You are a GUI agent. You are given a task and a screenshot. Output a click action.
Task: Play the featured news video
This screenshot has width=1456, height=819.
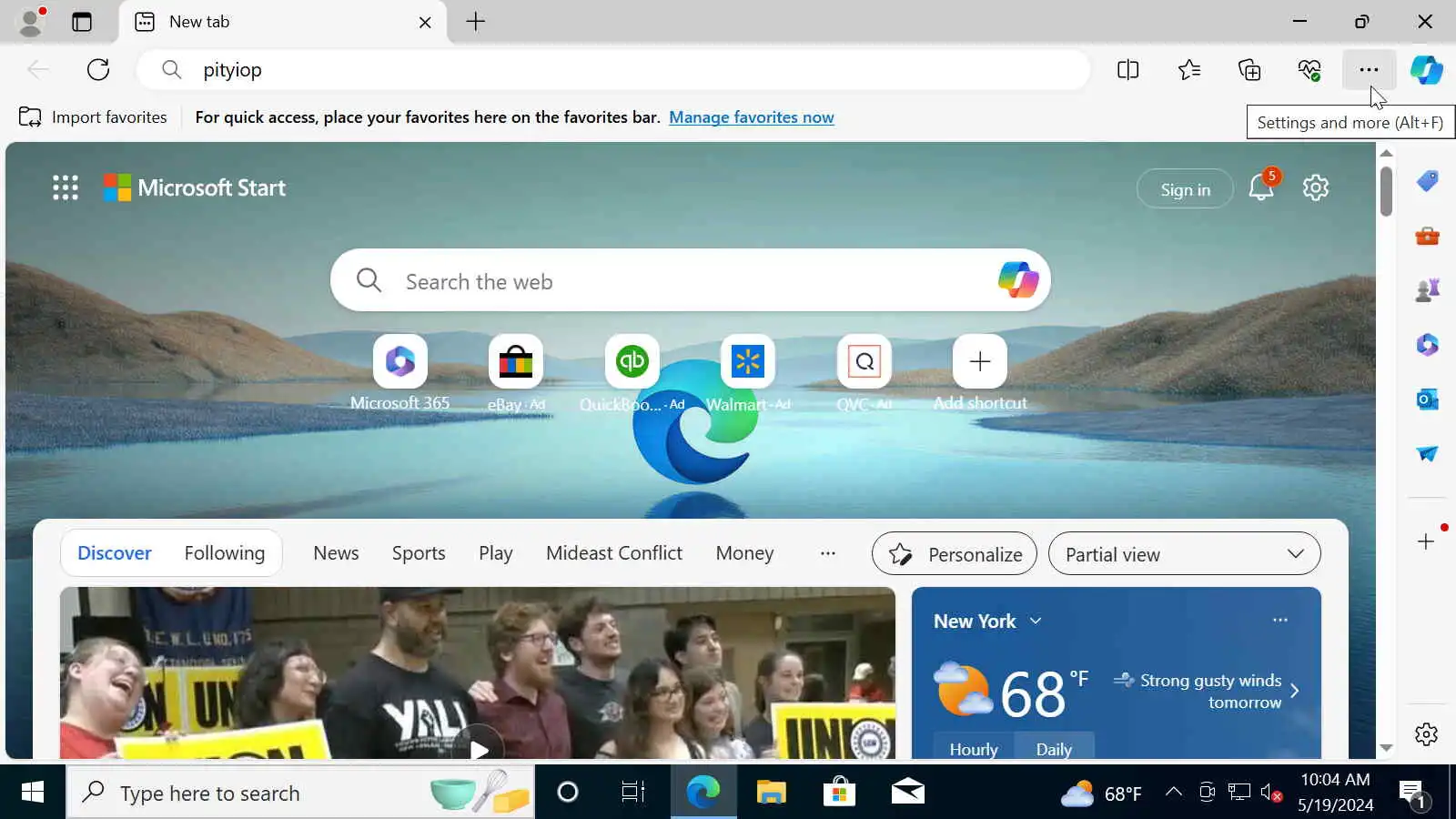coord(479,748)
